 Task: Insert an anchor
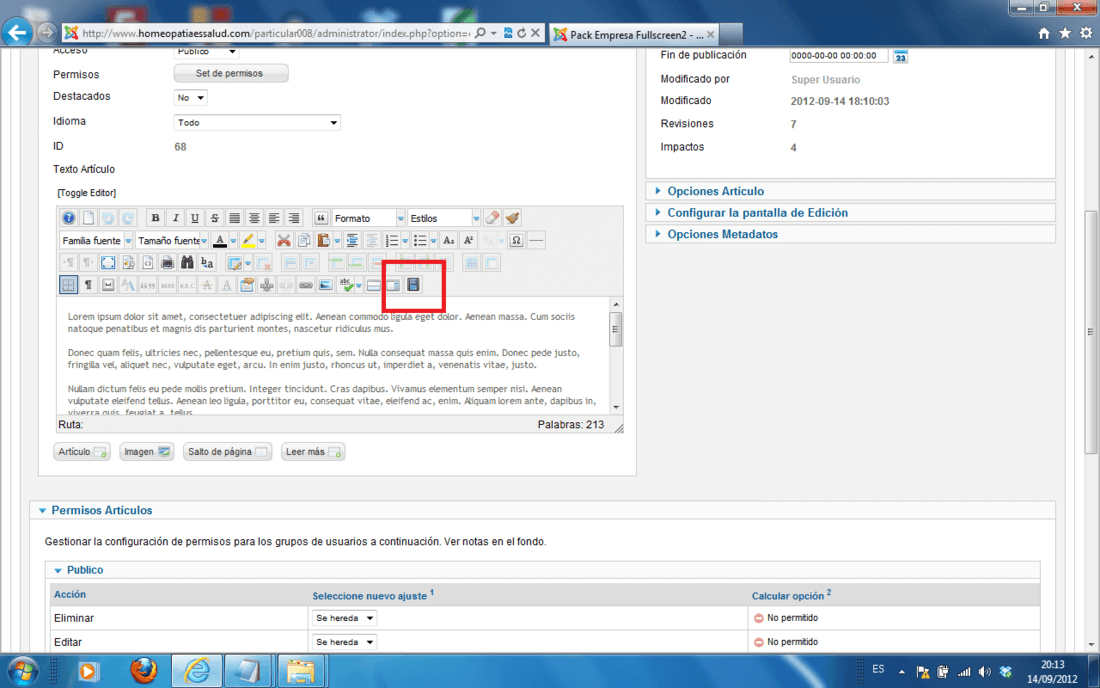coord(267,285)
